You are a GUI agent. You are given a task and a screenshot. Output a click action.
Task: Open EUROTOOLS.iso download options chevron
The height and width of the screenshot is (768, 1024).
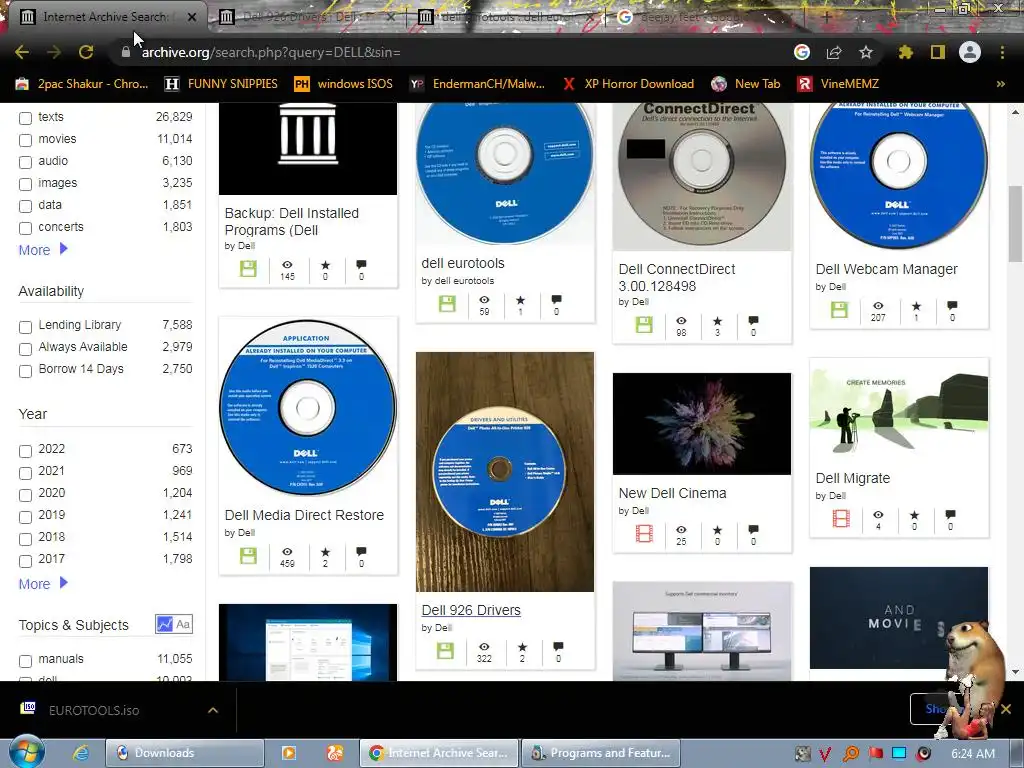point(213,710)
